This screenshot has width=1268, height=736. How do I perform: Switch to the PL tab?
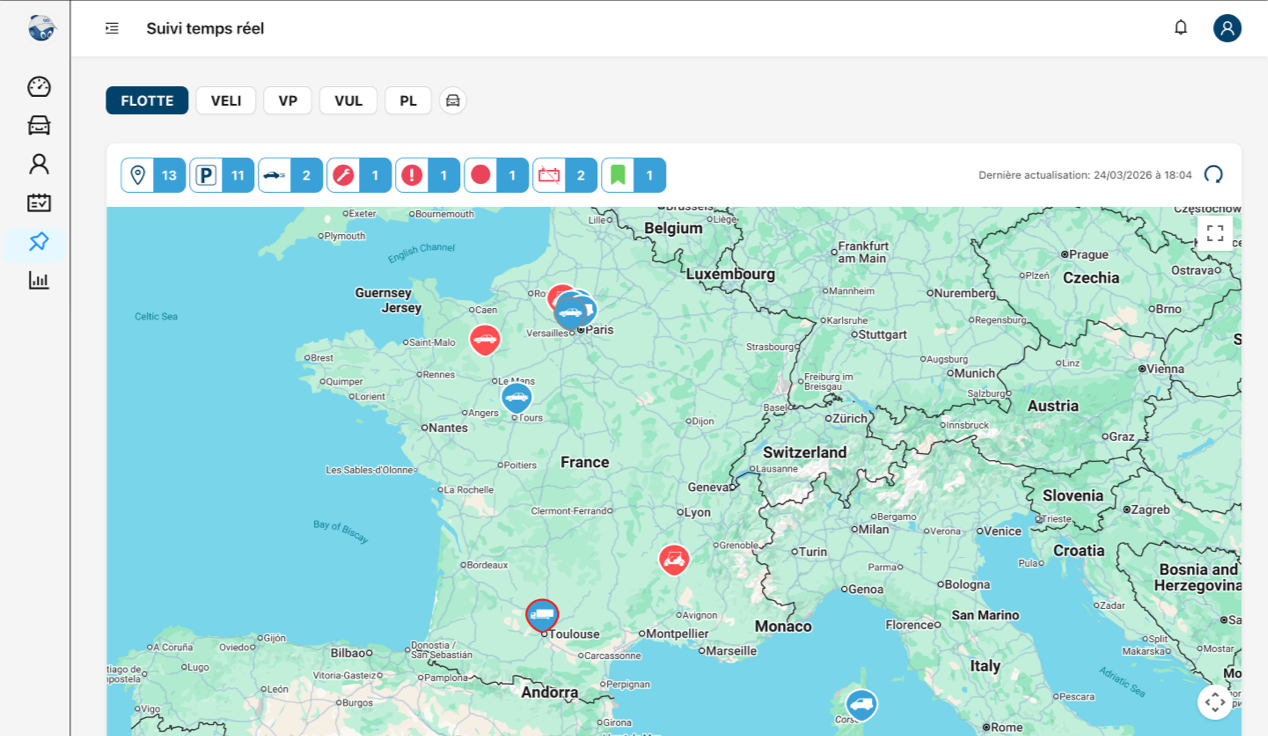(408, 100)
